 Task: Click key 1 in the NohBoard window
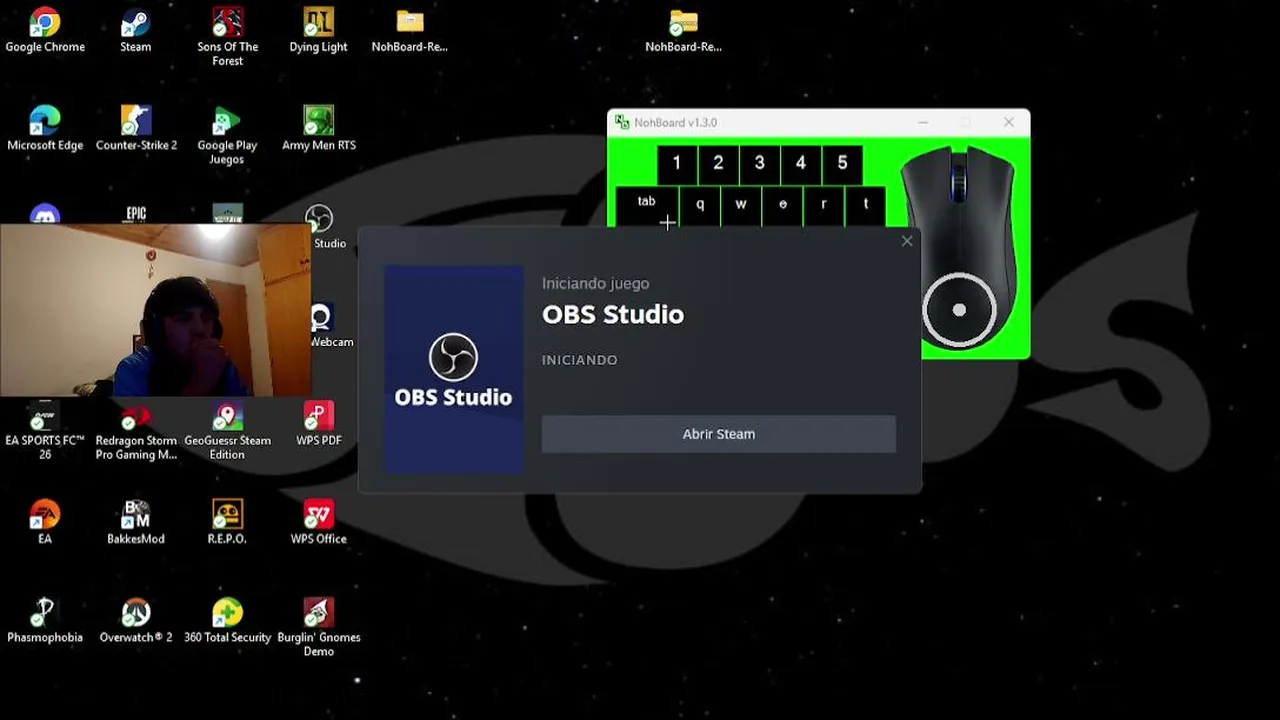676,163
